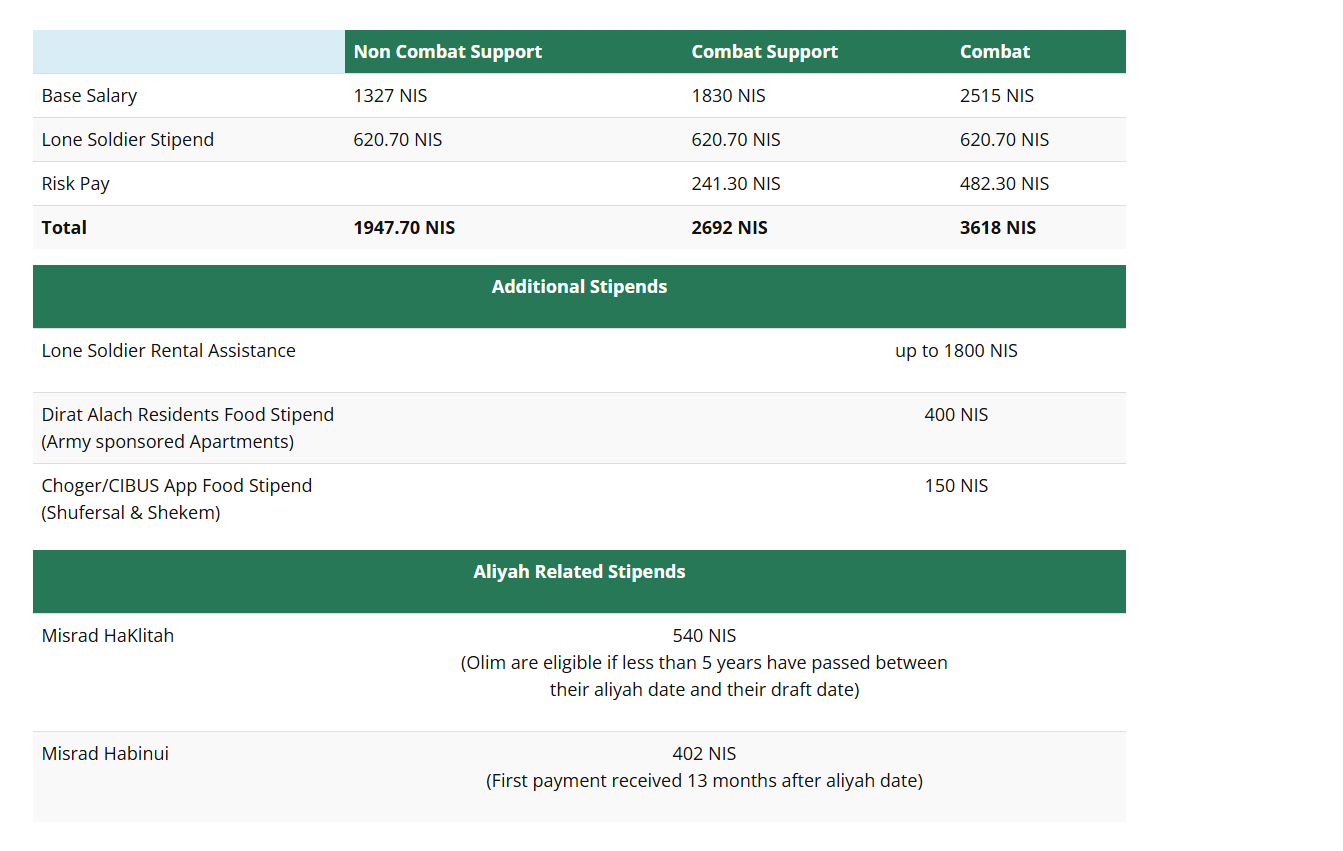
Task: Click the Misrad Habinui row label
Action: (x=105, y=754)
